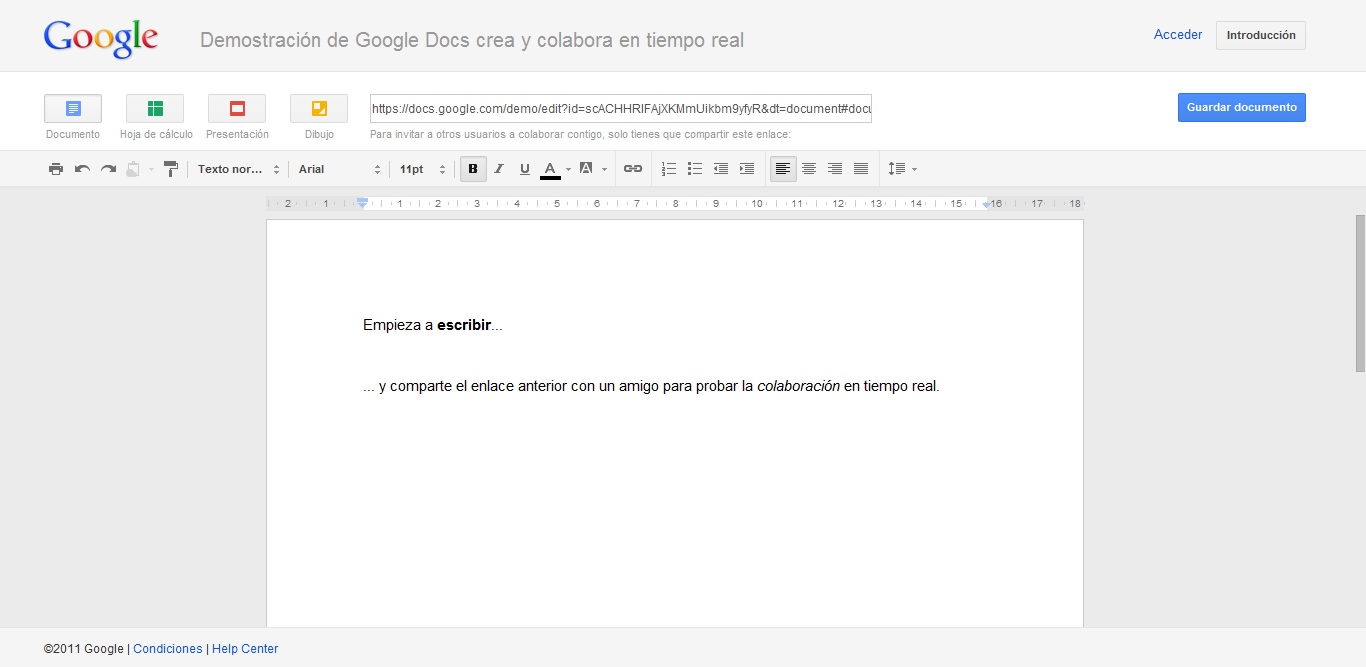
Task: Toggle italic formatting
Action: coord(499,169)
